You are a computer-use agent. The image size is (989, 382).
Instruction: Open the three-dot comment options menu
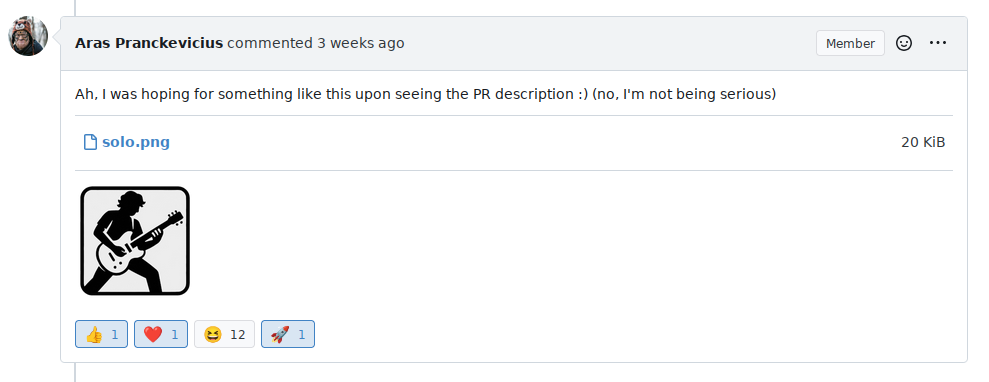[938, 43]
